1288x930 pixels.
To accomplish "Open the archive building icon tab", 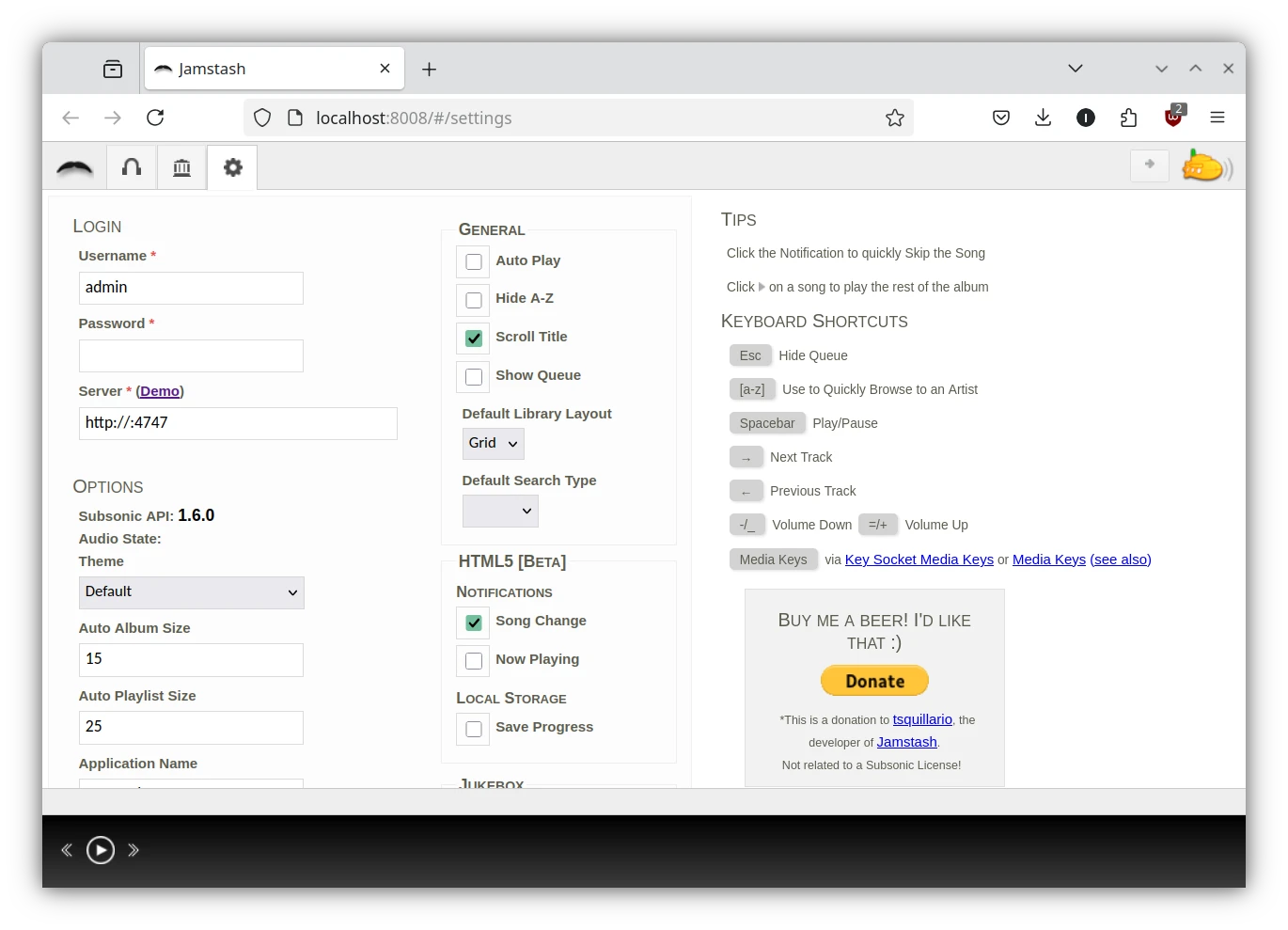I will 181,167.
